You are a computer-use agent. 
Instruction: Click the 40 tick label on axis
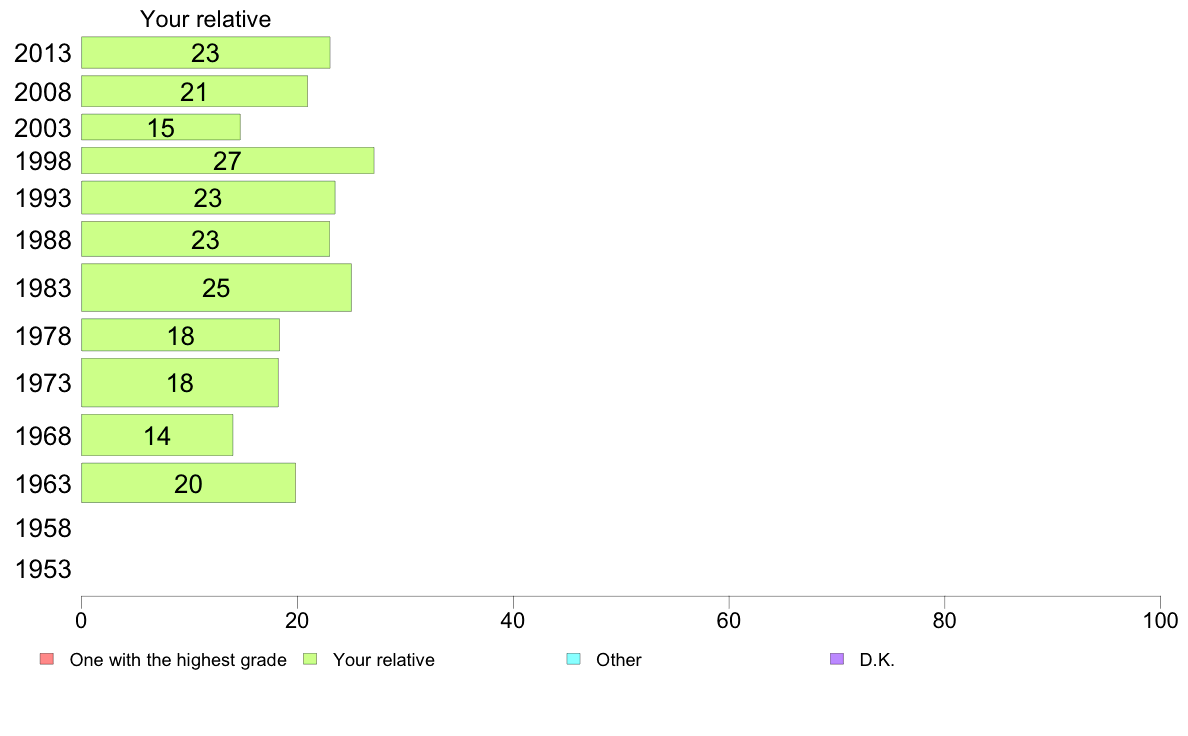tap(513, 621)
